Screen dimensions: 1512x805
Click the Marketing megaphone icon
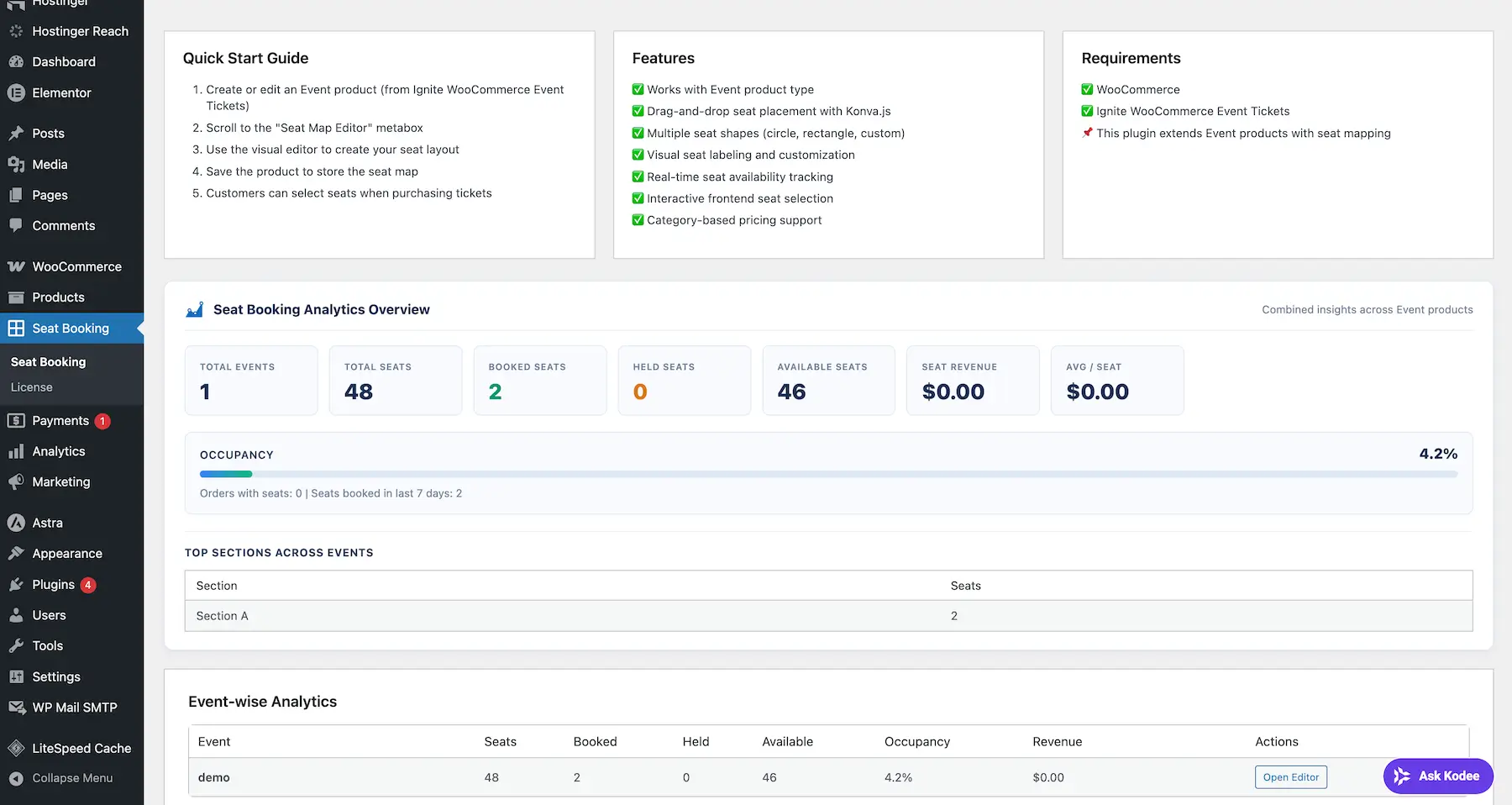(16, 482)
